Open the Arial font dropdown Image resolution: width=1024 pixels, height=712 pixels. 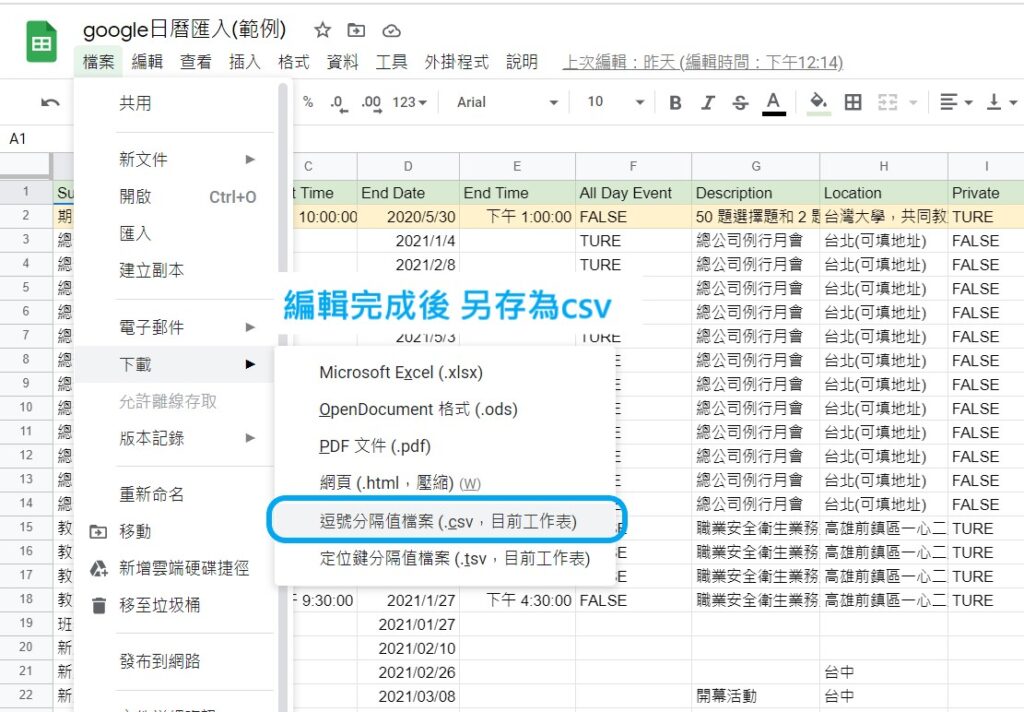507,102
